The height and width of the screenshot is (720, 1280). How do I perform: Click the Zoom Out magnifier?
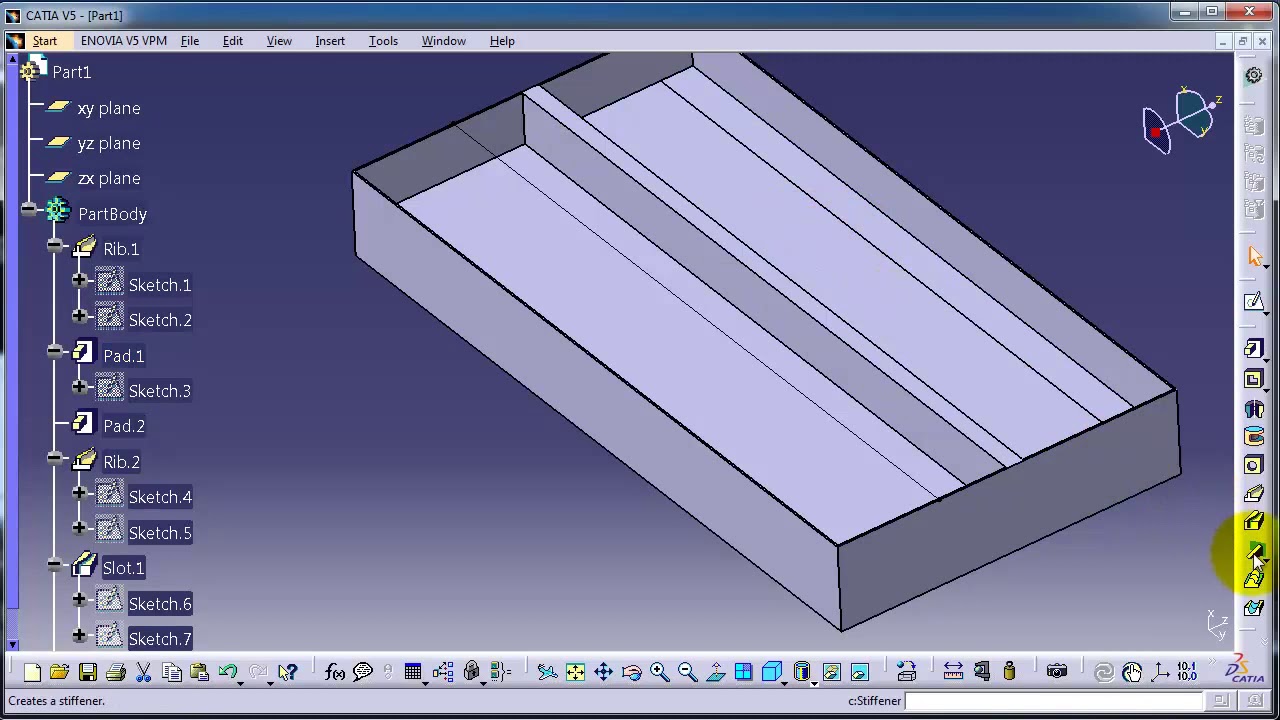coord(687,672)
